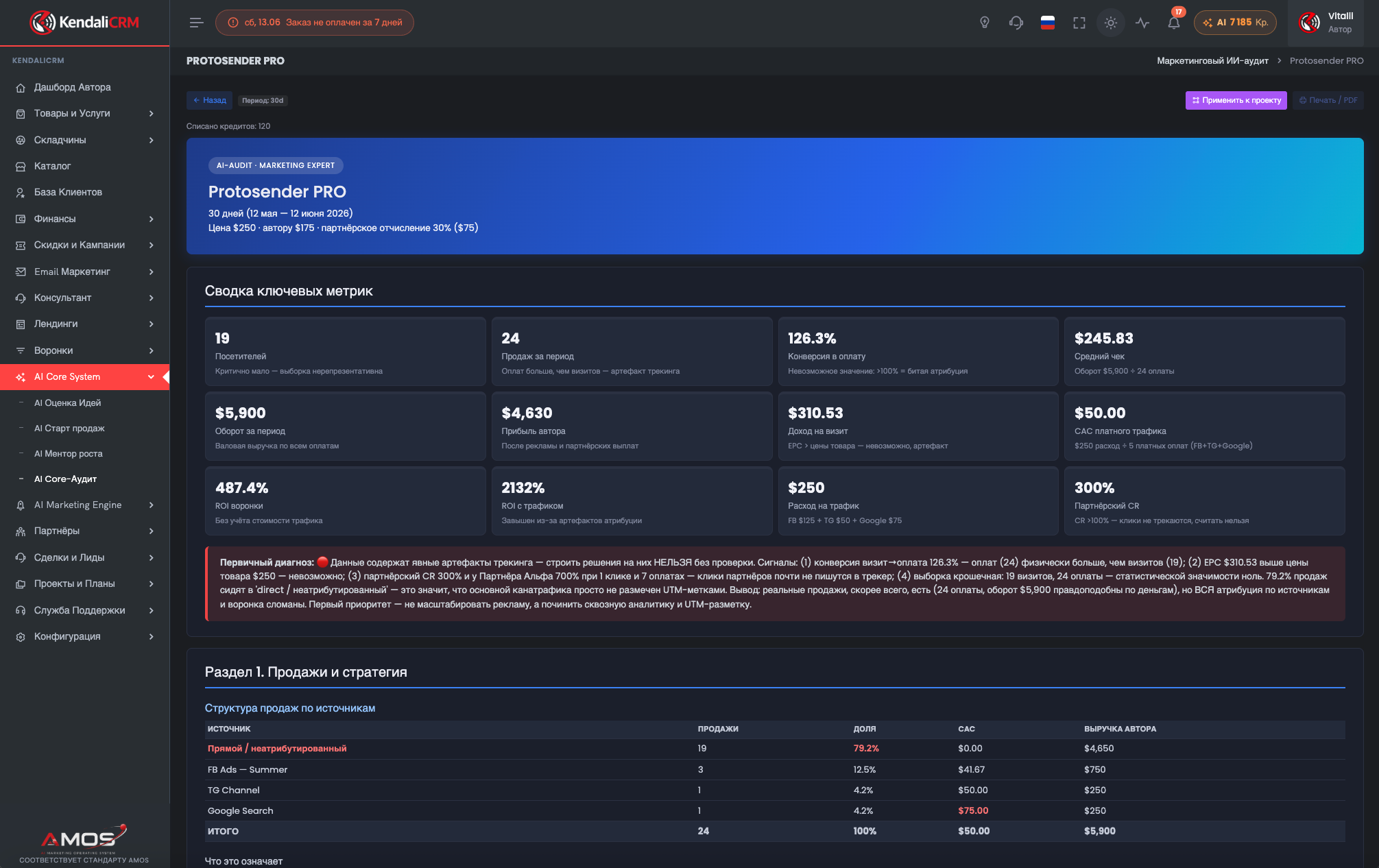Image resolution: width=1379 pixels, height=868 pixels.
Task: Click the Конфигурация gear icon
Action: (21, 636)
